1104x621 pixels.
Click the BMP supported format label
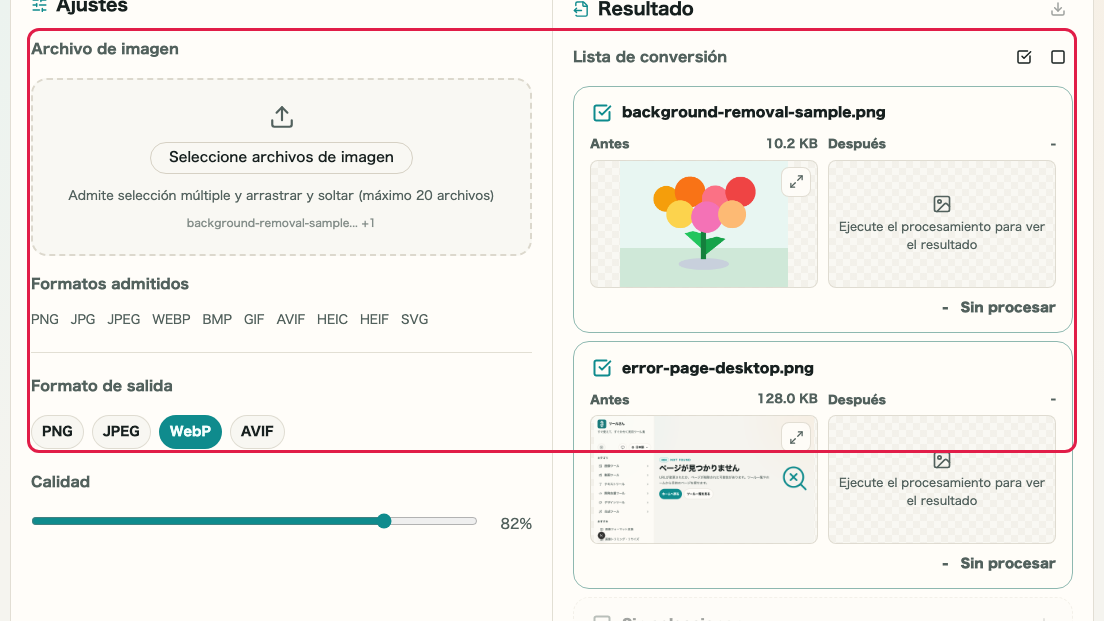[217, 320]
